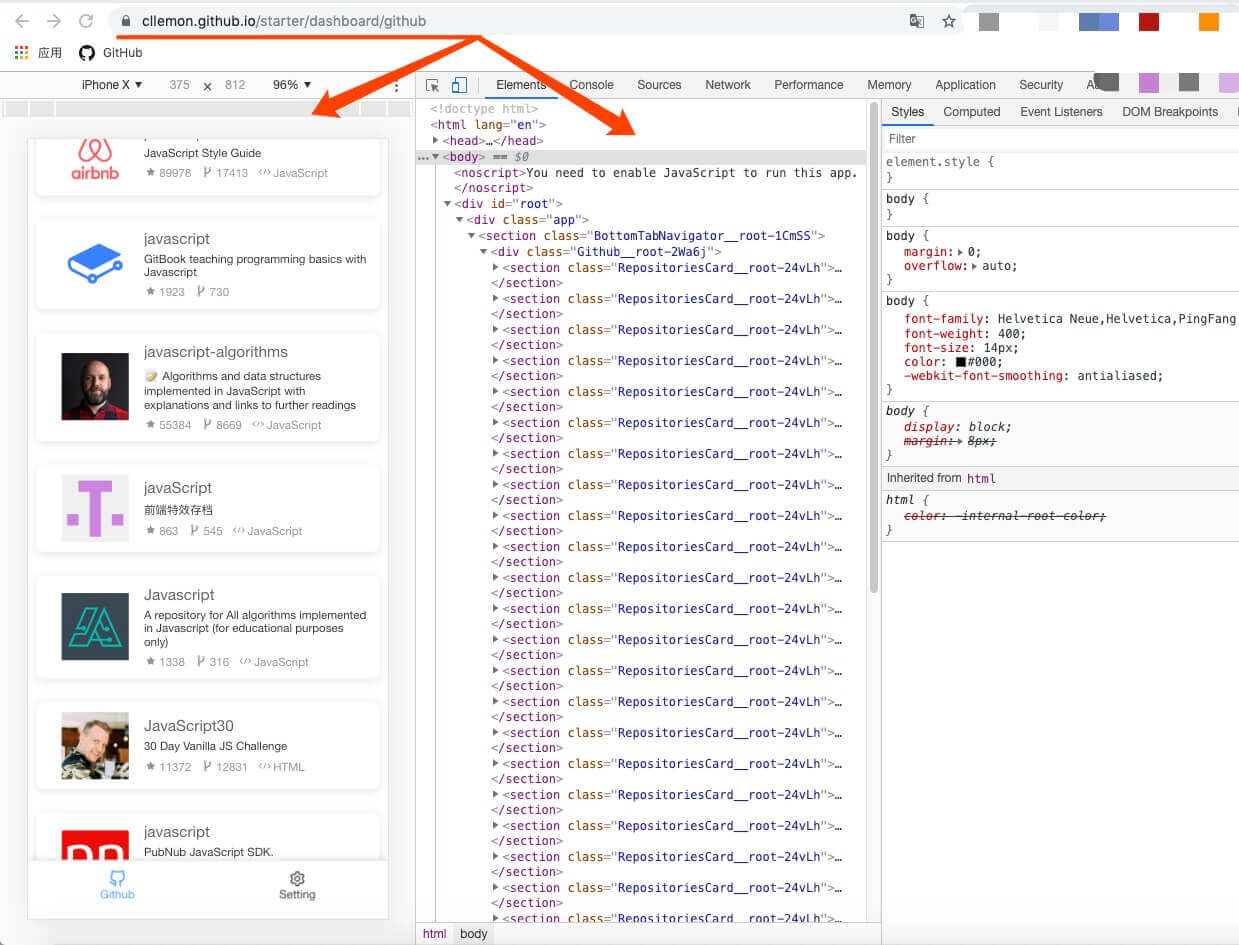
Task: Switch to the Performance tab
Action: click(809, 85)
